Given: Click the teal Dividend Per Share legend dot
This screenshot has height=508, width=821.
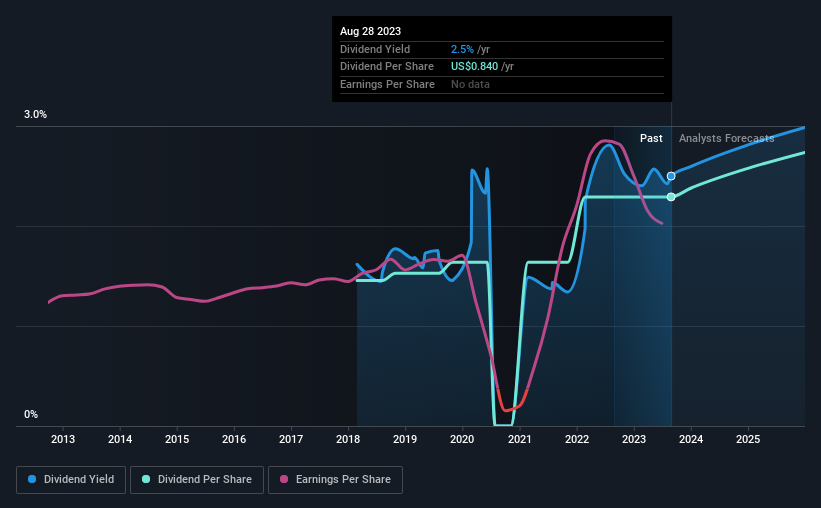Looking at the screenshot, I should tap(146, 479).
